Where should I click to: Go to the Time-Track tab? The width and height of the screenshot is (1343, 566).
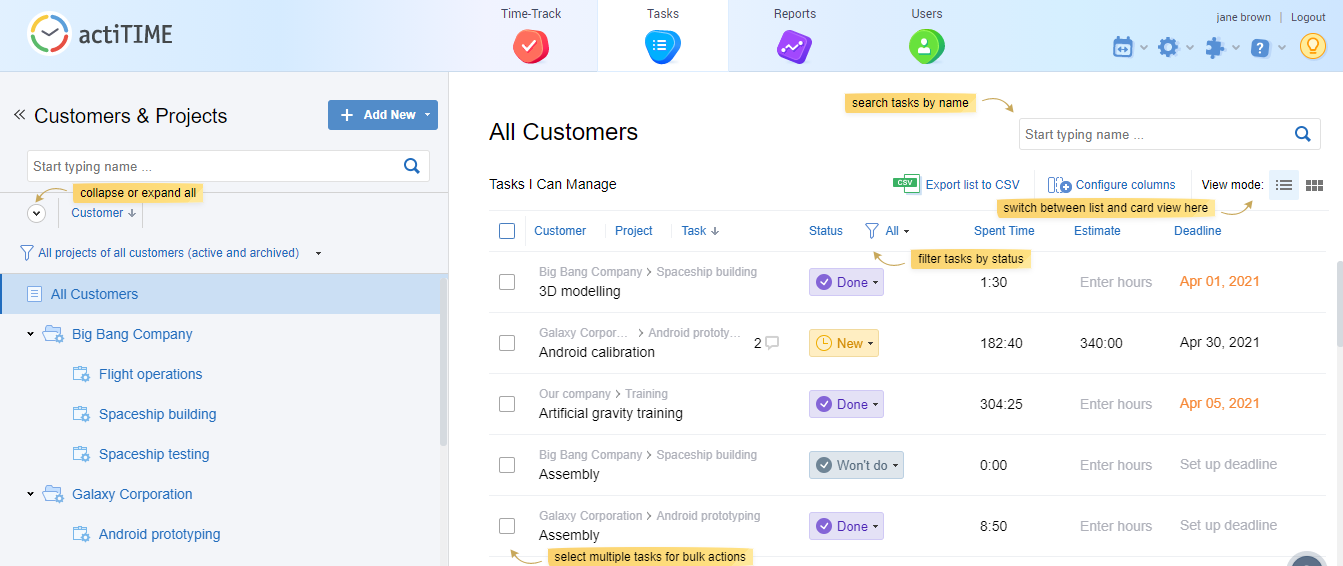coord(531,34)
